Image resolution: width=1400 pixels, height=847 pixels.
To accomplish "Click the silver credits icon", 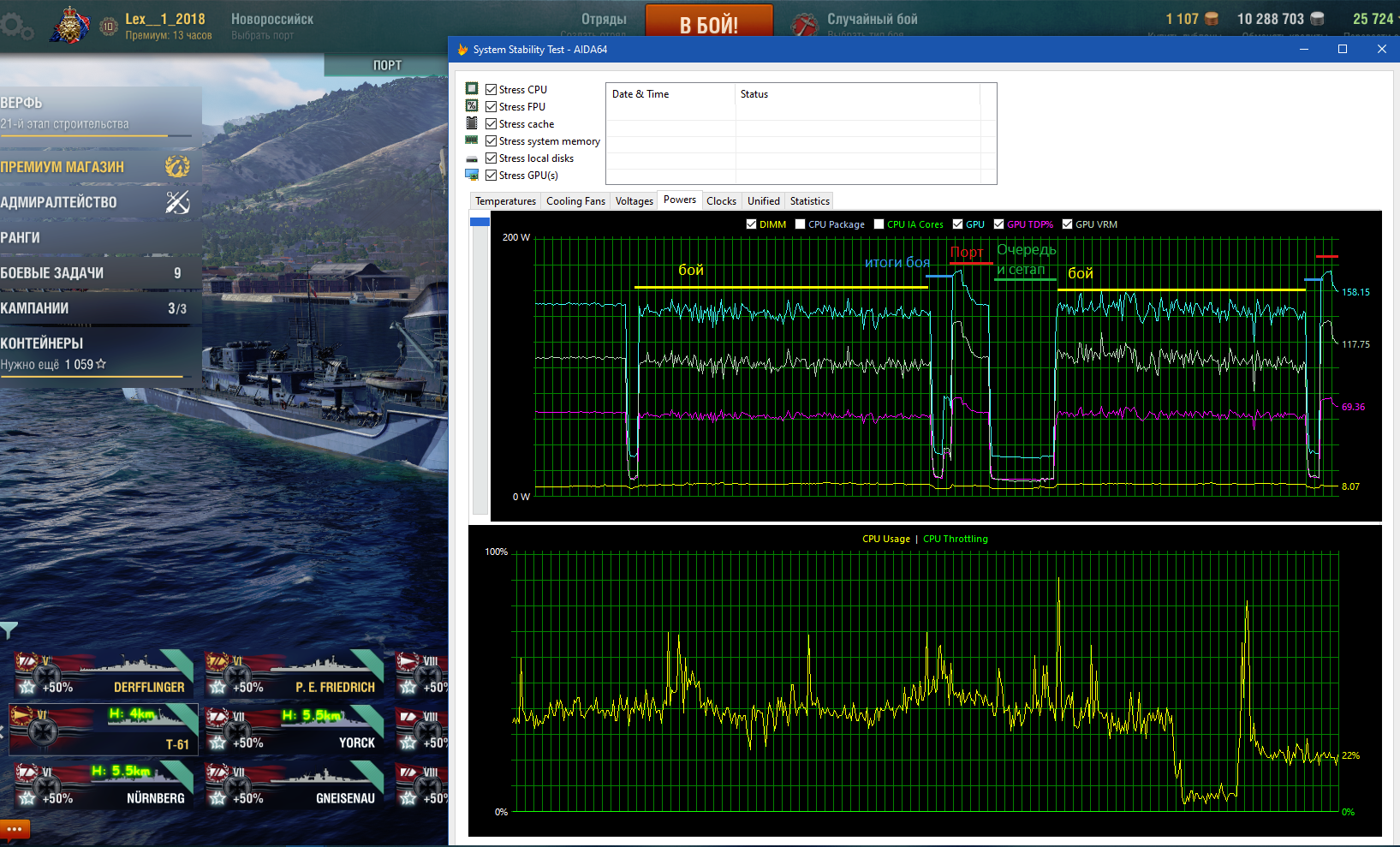I will (x=1317, y=18).
